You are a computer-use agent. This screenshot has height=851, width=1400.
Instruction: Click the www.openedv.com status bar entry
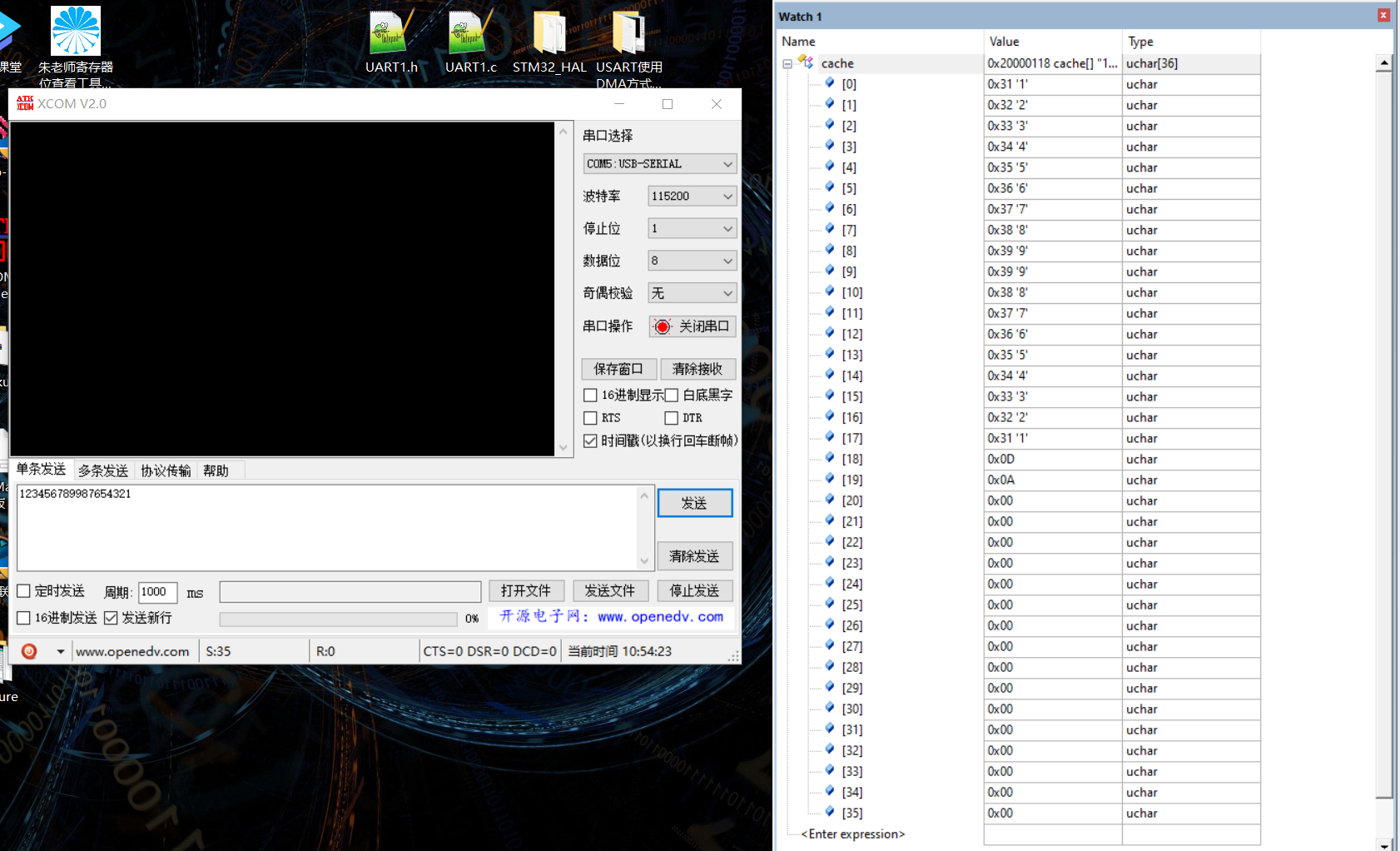(x=132, y=651)
